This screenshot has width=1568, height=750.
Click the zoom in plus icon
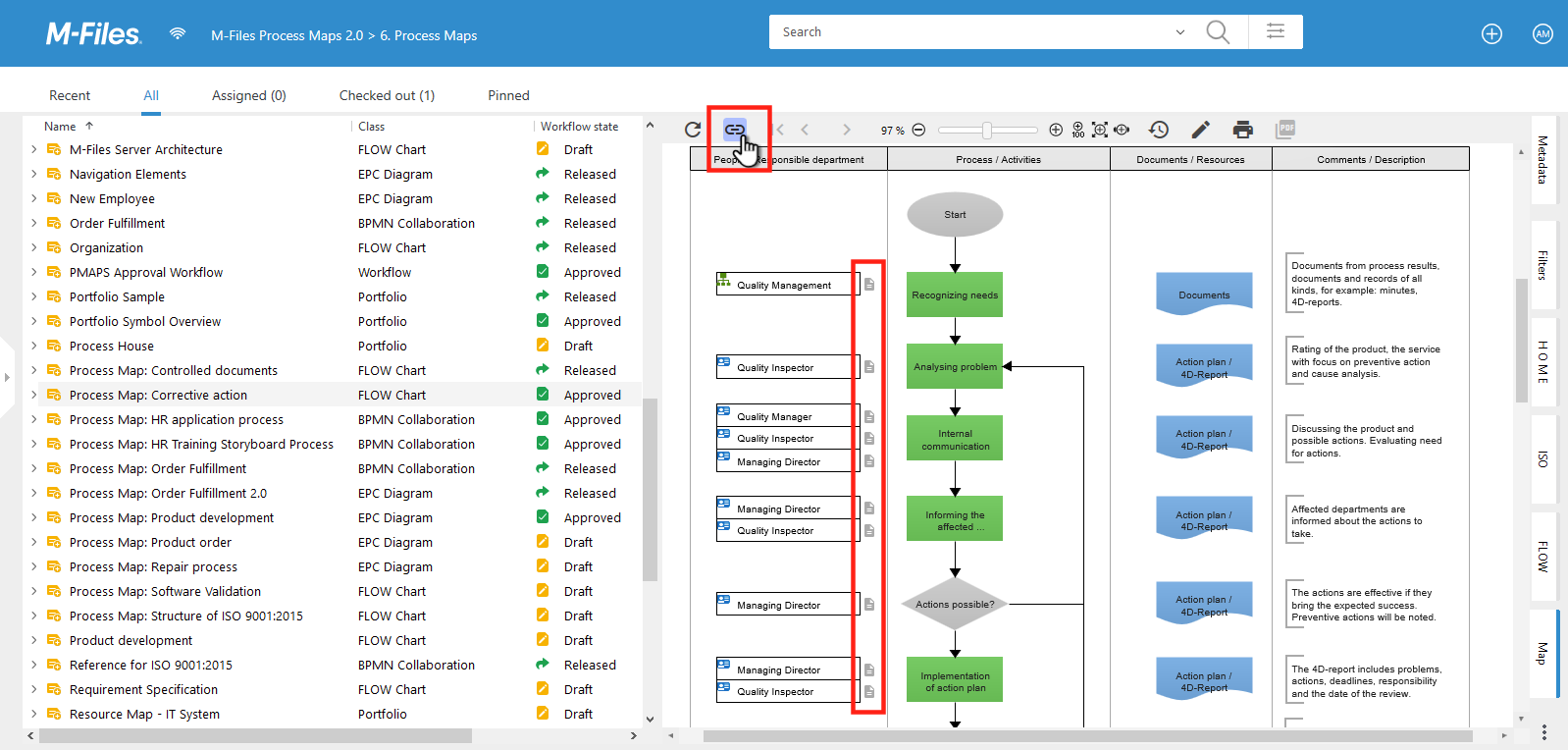tap(1056, 130)
